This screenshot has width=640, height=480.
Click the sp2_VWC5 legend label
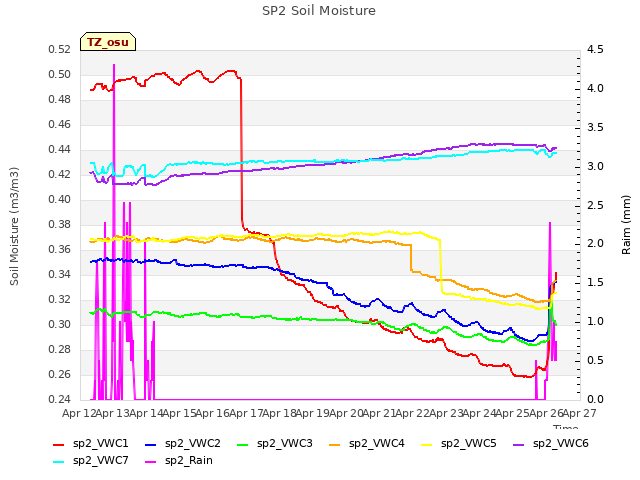469,444
